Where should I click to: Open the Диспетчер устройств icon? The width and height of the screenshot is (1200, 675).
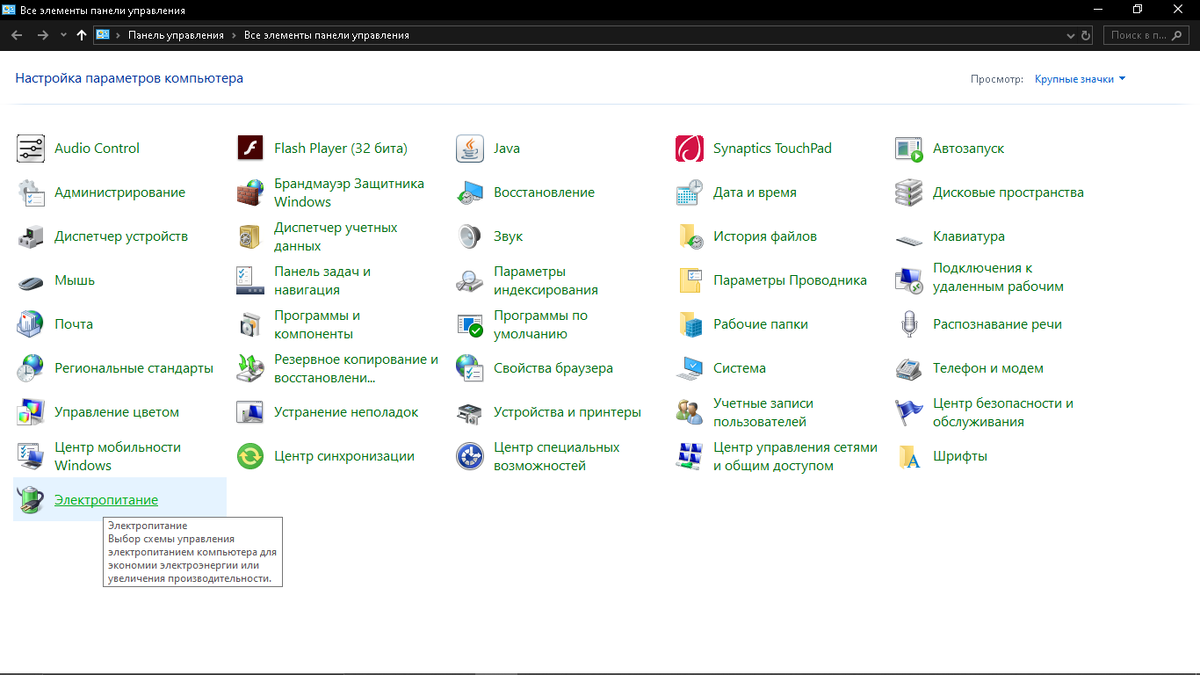31,236
